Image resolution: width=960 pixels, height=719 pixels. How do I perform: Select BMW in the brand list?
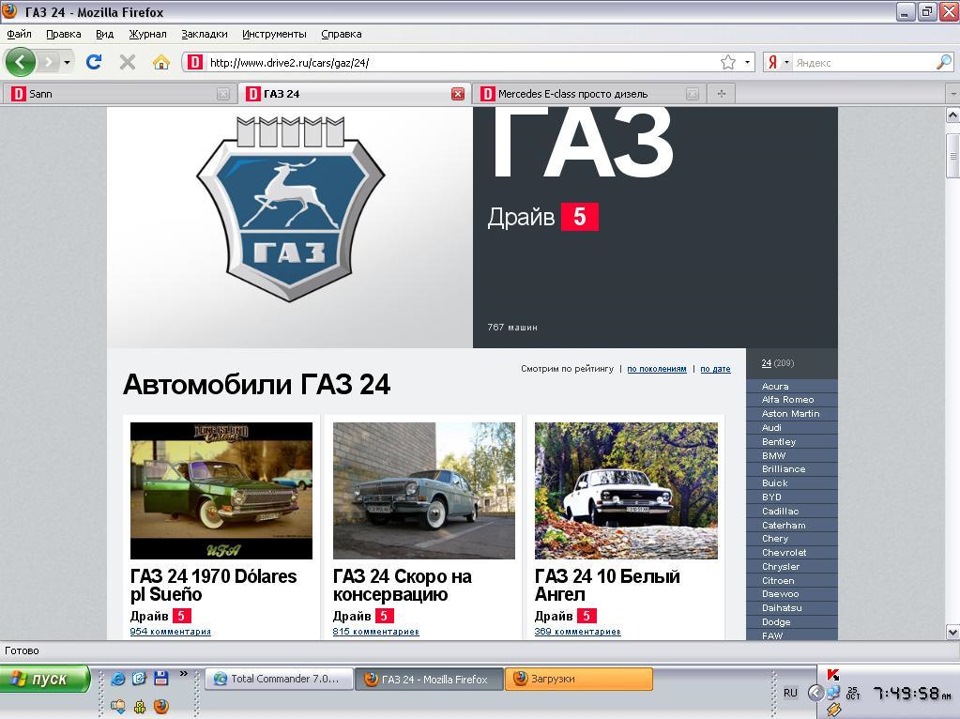(x=773, y=456)
